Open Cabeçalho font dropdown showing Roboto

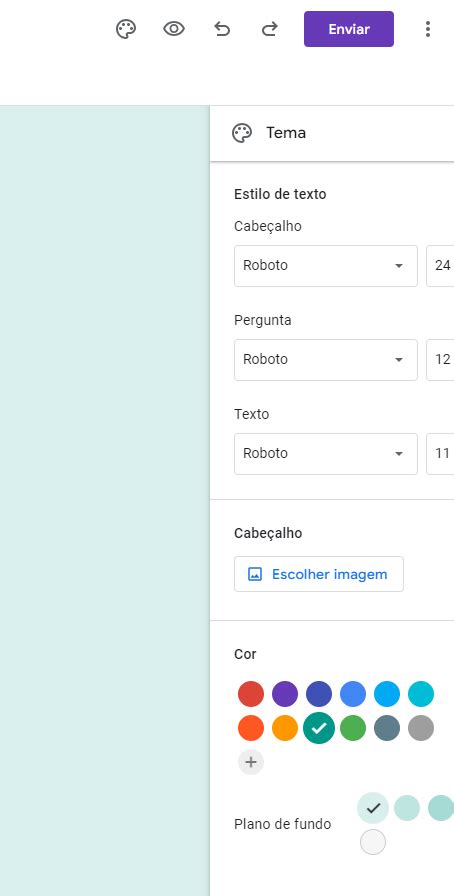326,266
